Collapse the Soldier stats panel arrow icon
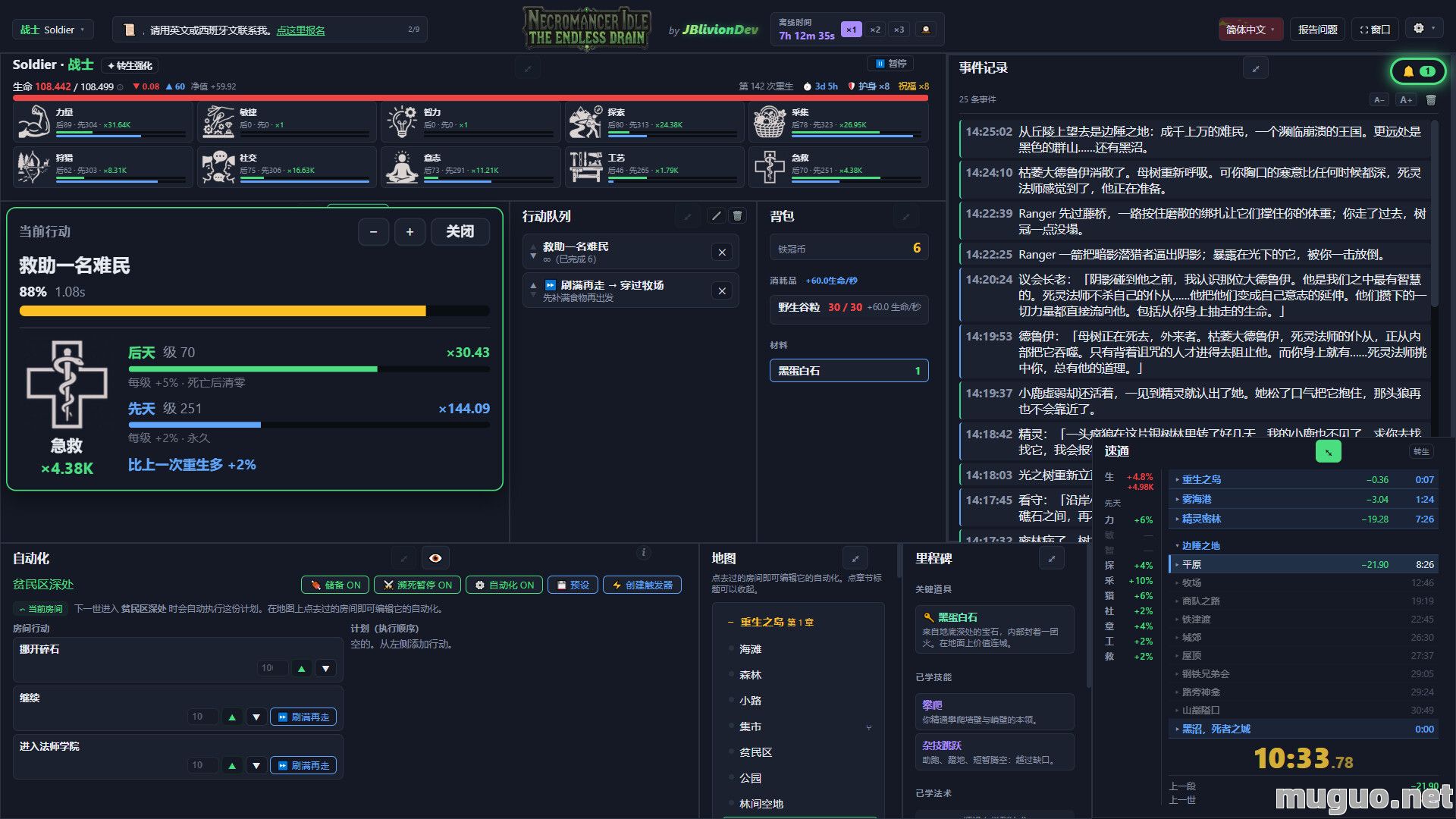Image resolution: width=1456 pixels, height=819 pixels. (528, 68)
